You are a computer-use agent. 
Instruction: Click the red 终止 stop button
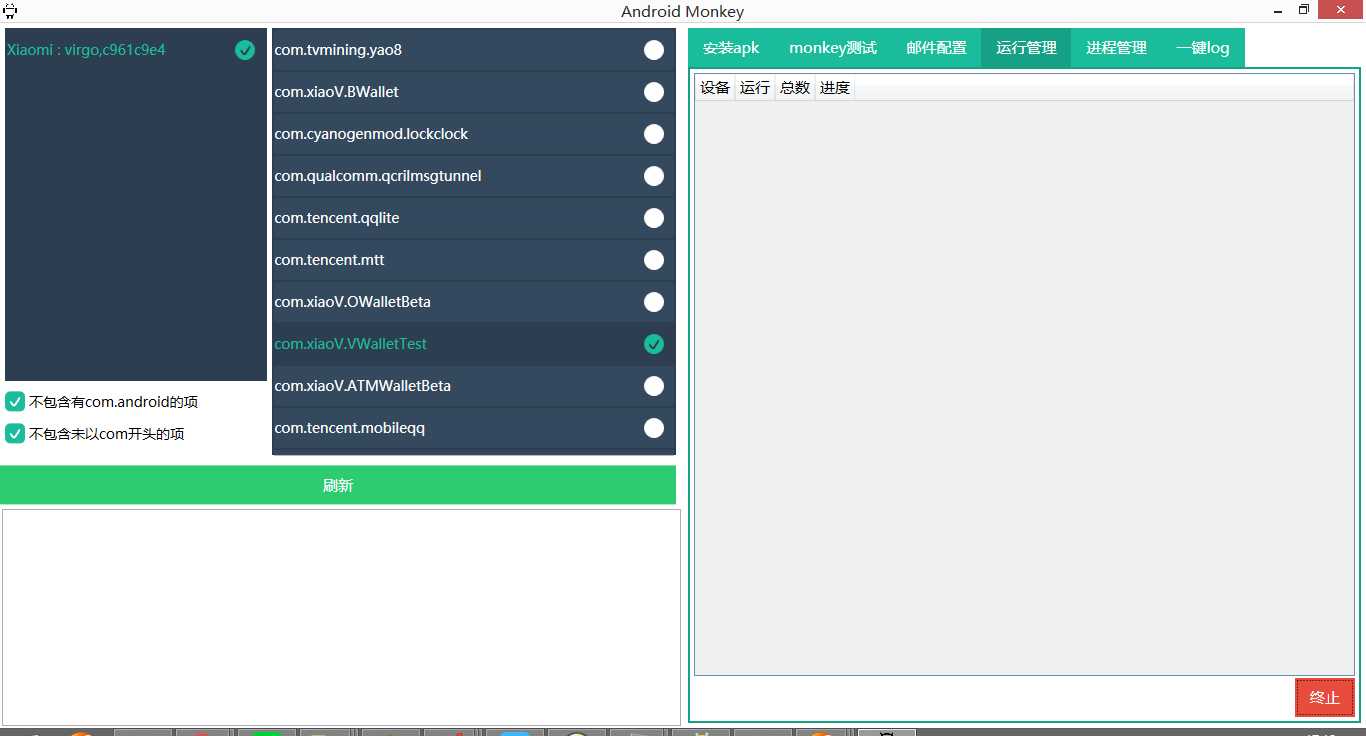pos(1325,697)
